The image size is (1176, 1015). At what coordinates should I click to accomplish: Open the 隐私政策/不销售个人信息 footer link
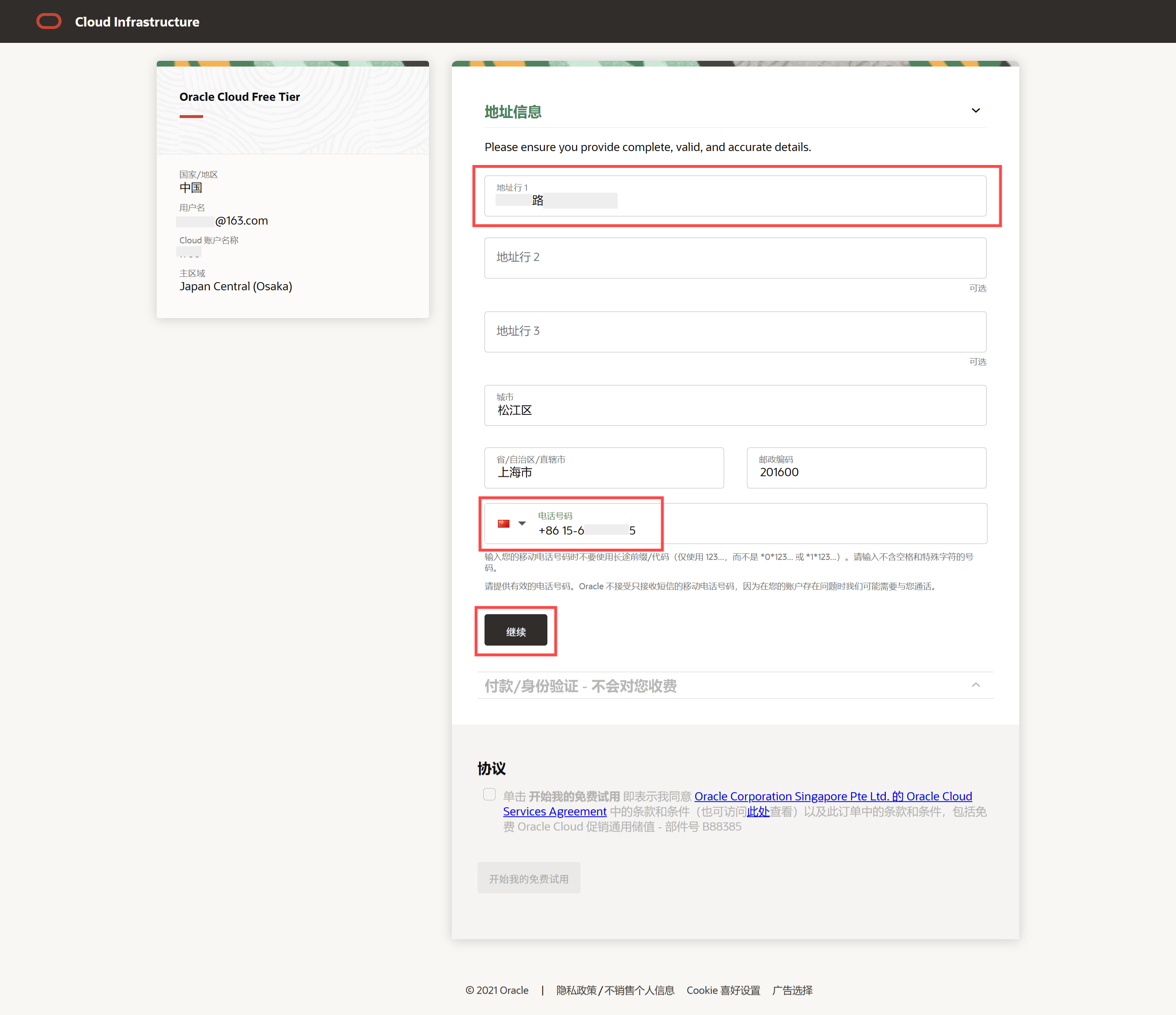tap(615, 991)
